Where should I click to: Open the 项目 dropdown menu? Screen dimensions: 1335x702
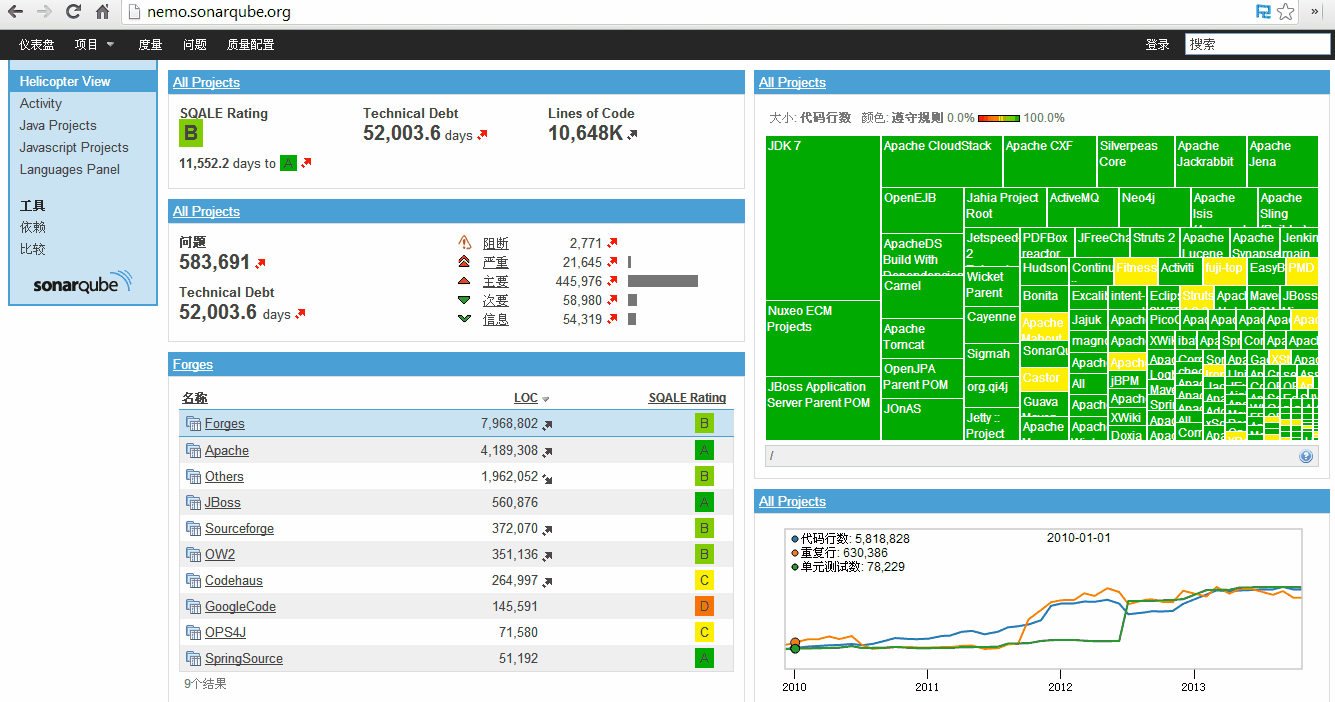coord(95,44)
